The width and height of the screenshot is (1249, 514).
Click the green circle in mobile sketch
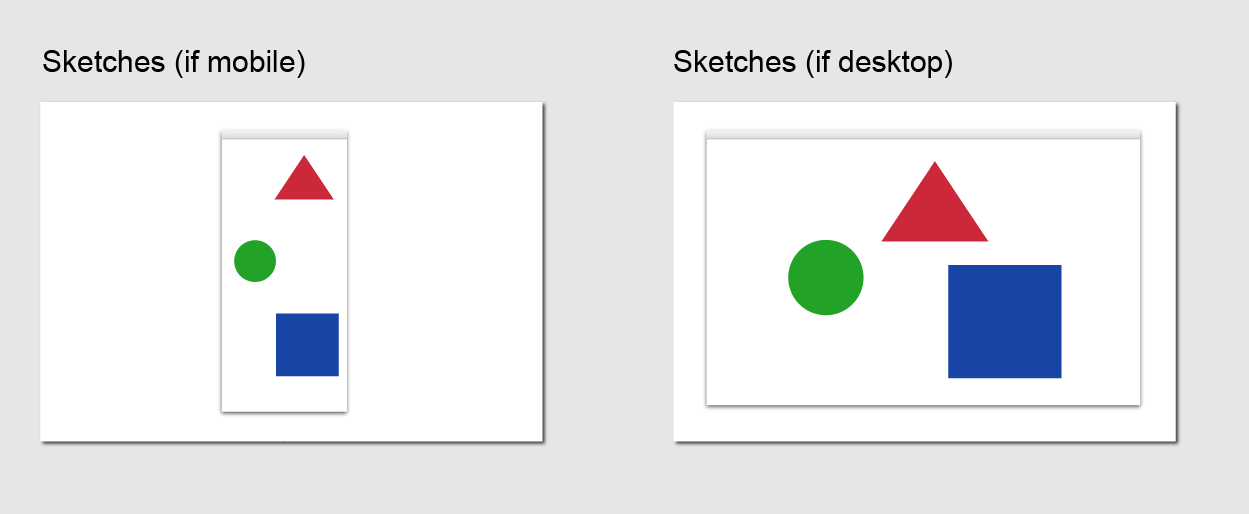point(255,261)
